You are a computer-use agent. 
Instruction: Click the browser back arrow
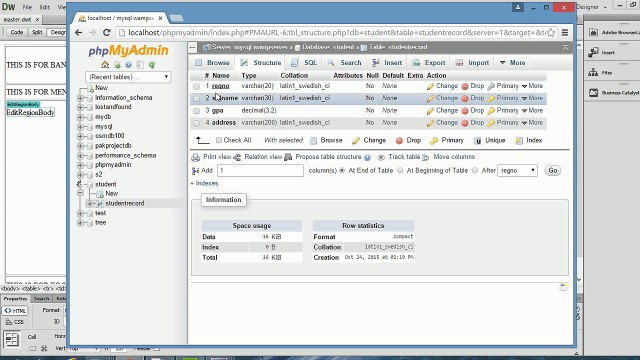pyautogui.click(x=78, y=32)
